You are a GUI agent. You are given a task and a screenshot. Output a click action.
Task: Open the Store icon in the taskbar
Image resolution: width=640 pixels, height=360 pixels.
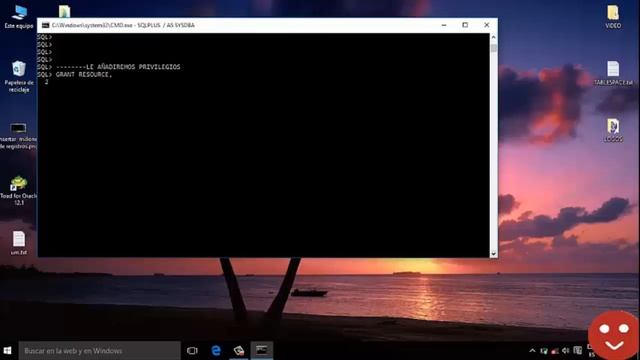point(239,351)
